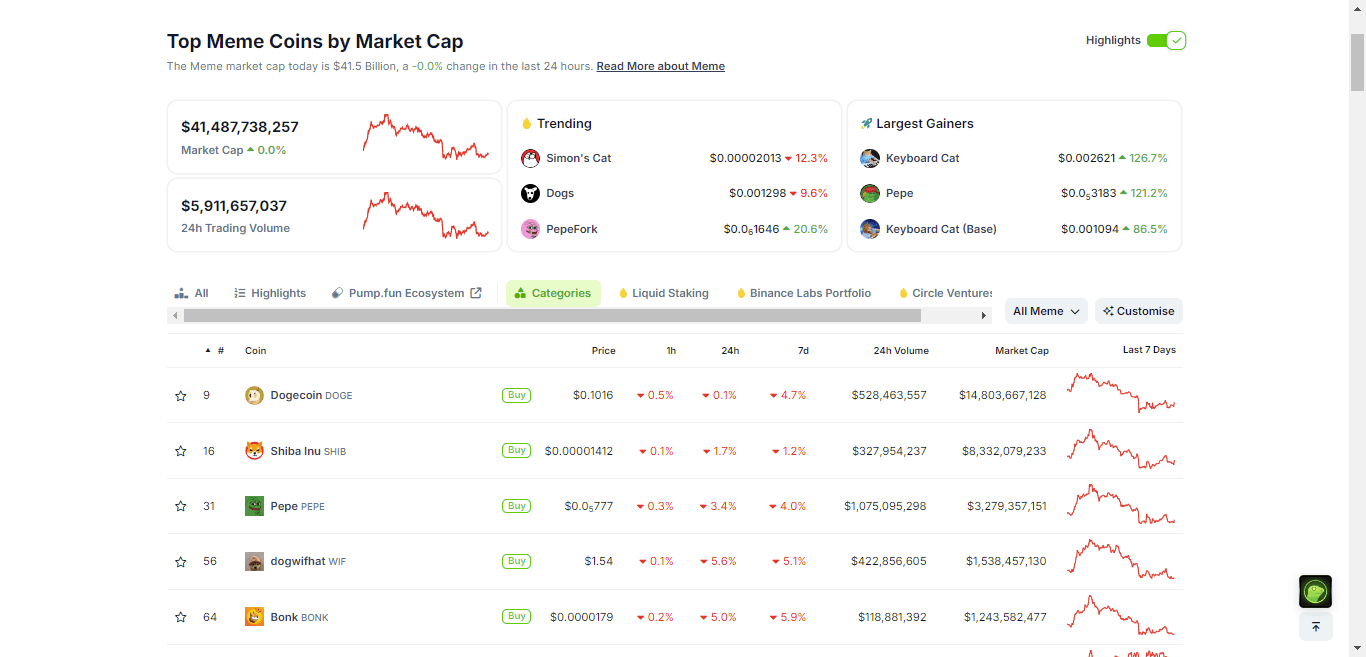The height and width of the screenshot is (657, 1366).
Task: Select the All tab
Action: click(191, 293)
